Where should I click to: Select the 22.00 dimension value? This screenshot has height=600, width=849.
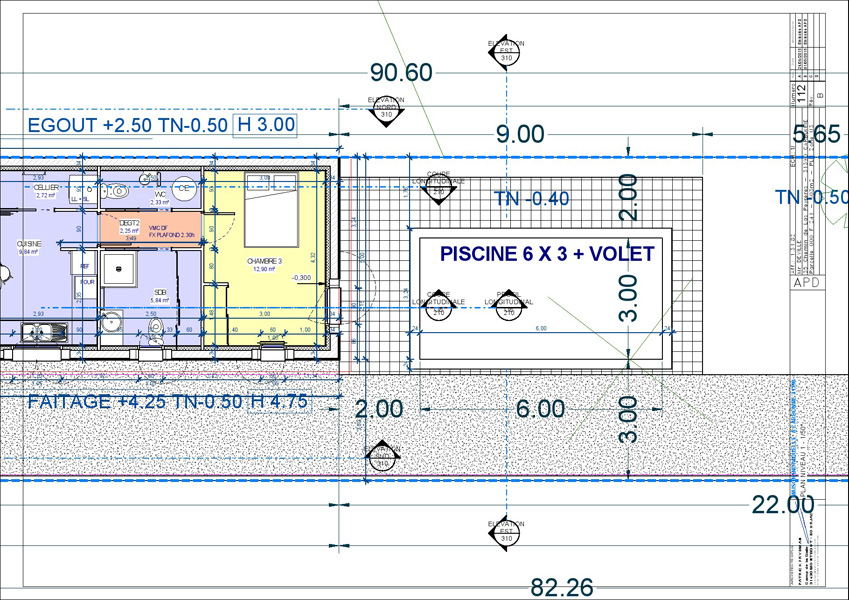[782, 506]
